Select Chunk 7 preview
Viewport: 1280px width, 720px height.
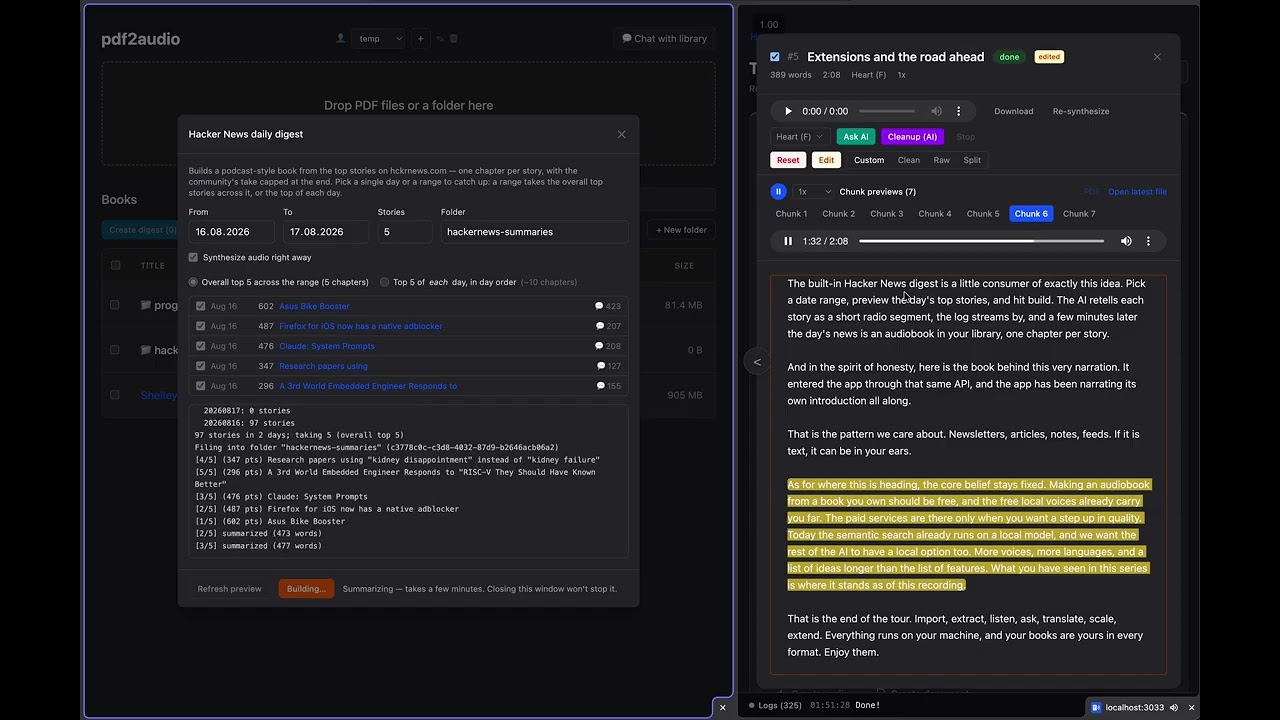coord(1079,214)
